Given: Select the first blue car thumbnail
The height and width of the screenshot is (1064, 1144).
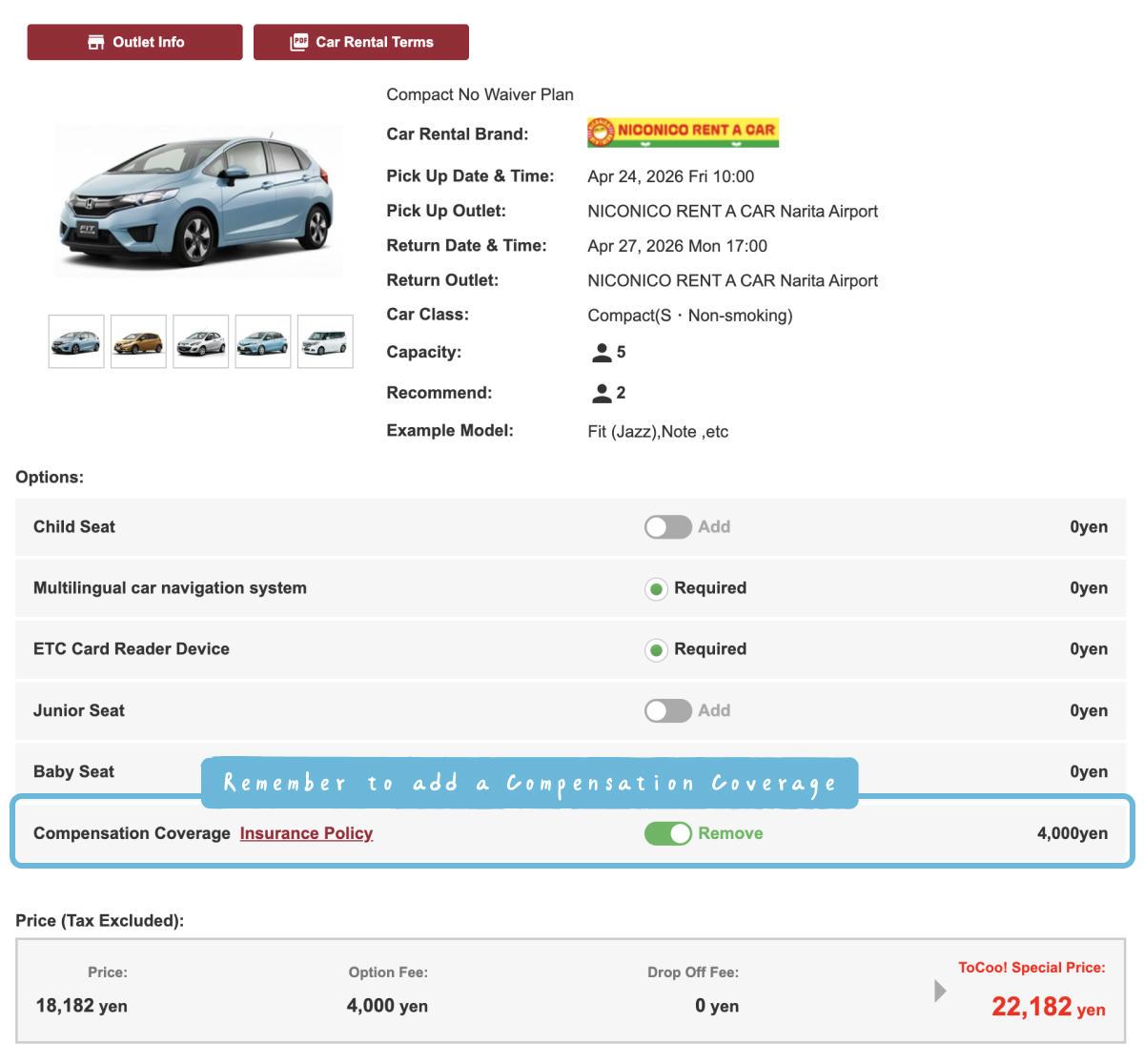Looking at the screenshot, I should pyautogui.click(x=76, y=341).
